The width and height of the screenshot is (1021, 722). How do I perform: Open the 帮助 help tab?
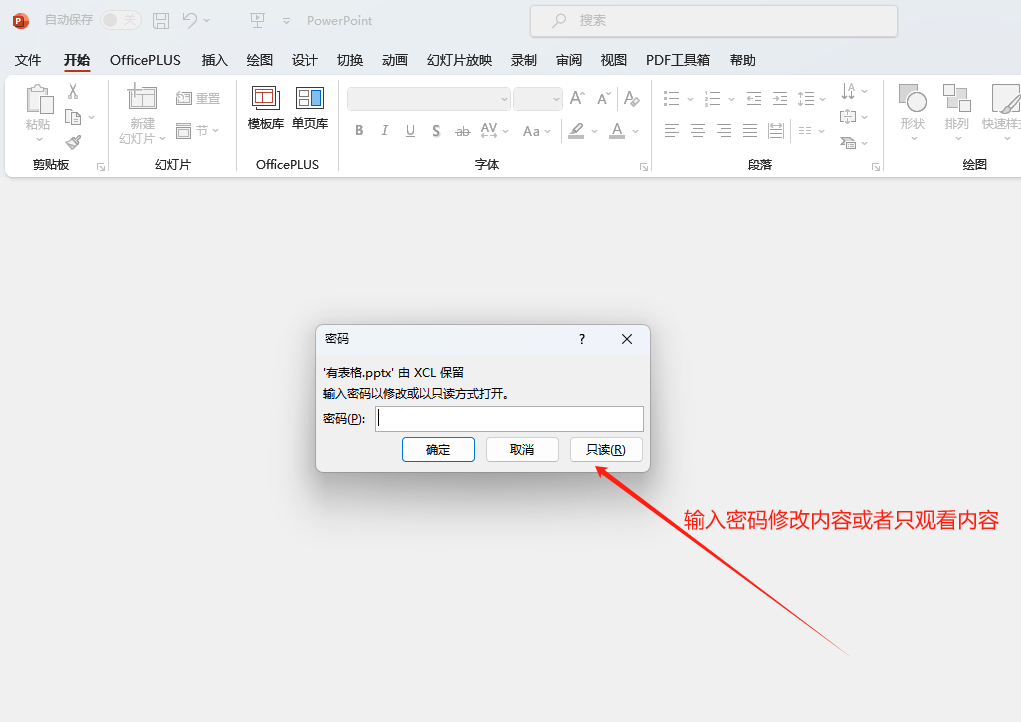point(742,60)
